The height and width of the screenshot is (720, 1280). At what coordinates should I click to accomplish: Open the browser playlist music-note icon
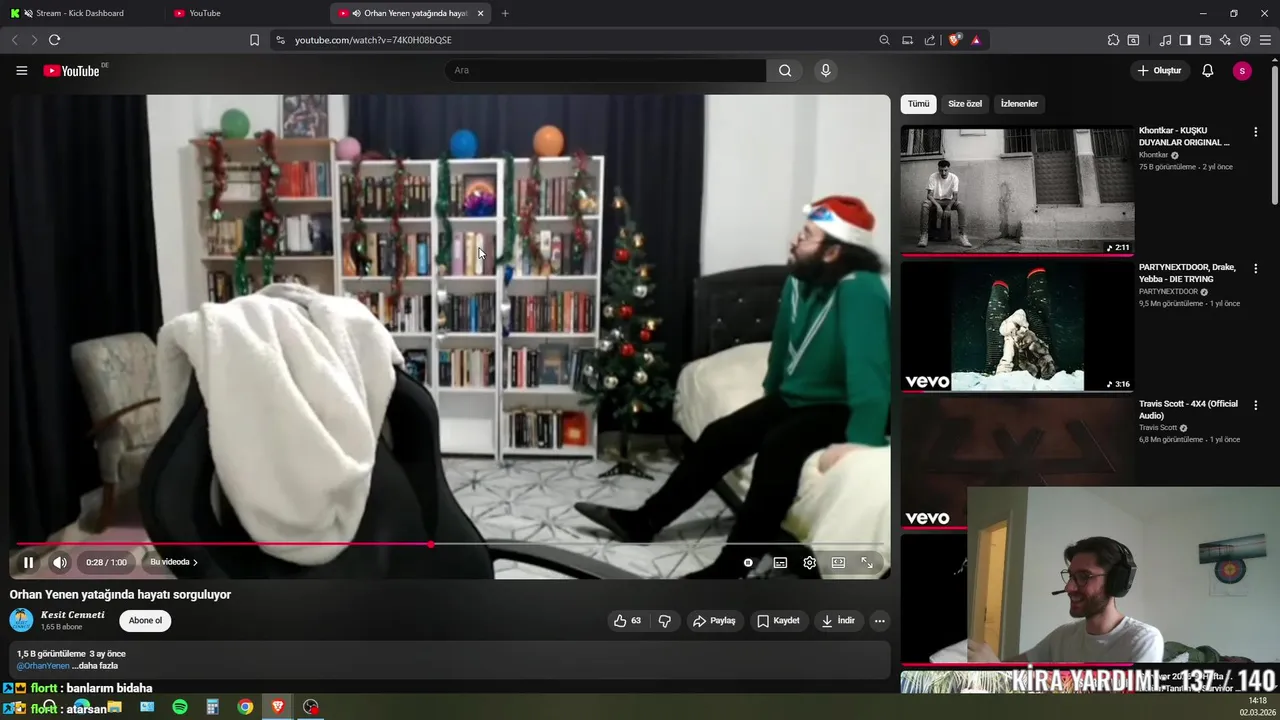point(1165,40)
